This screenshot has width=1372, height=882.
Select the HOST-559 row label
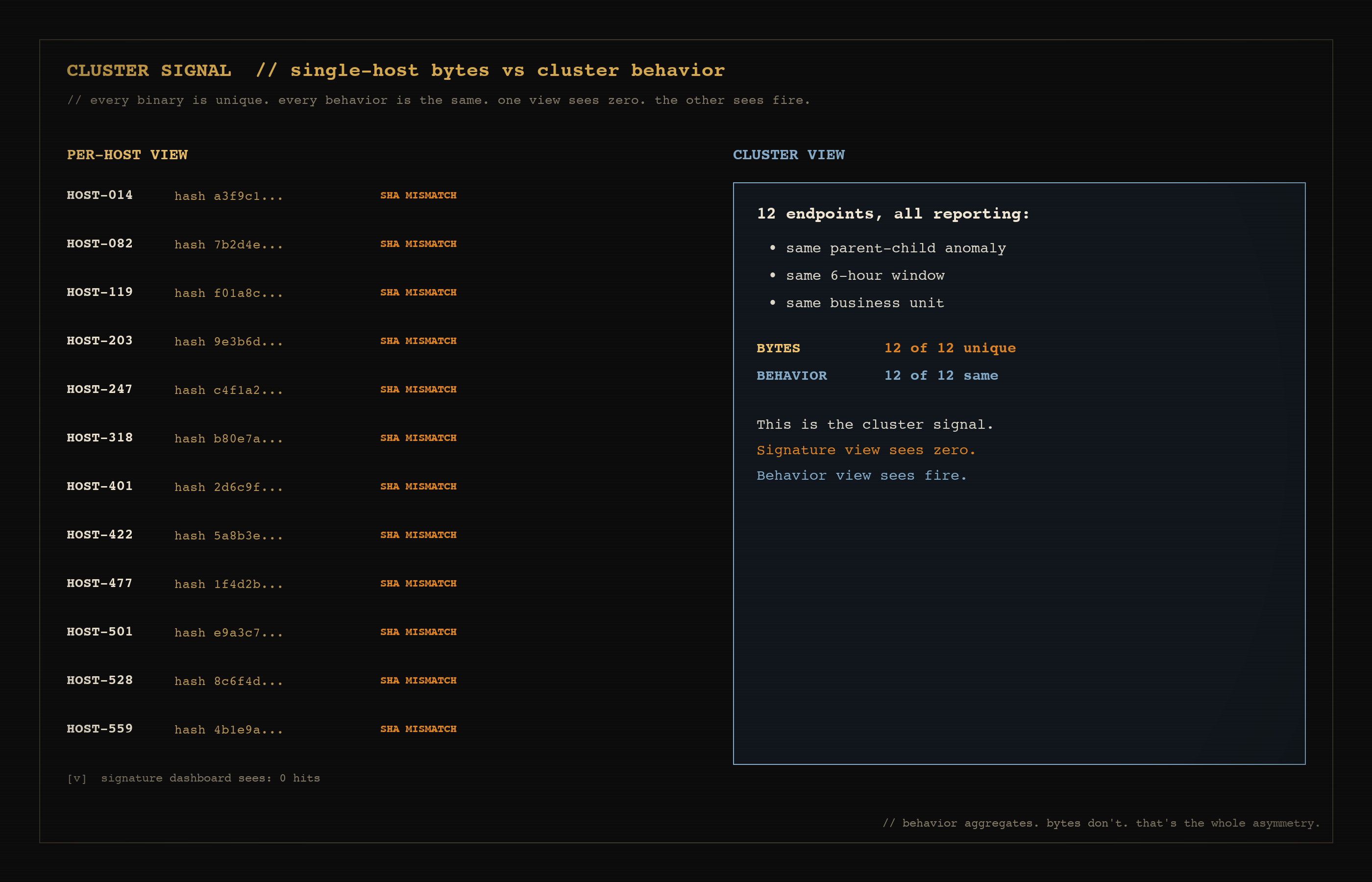pyautogui.click(x=99, y=729)
